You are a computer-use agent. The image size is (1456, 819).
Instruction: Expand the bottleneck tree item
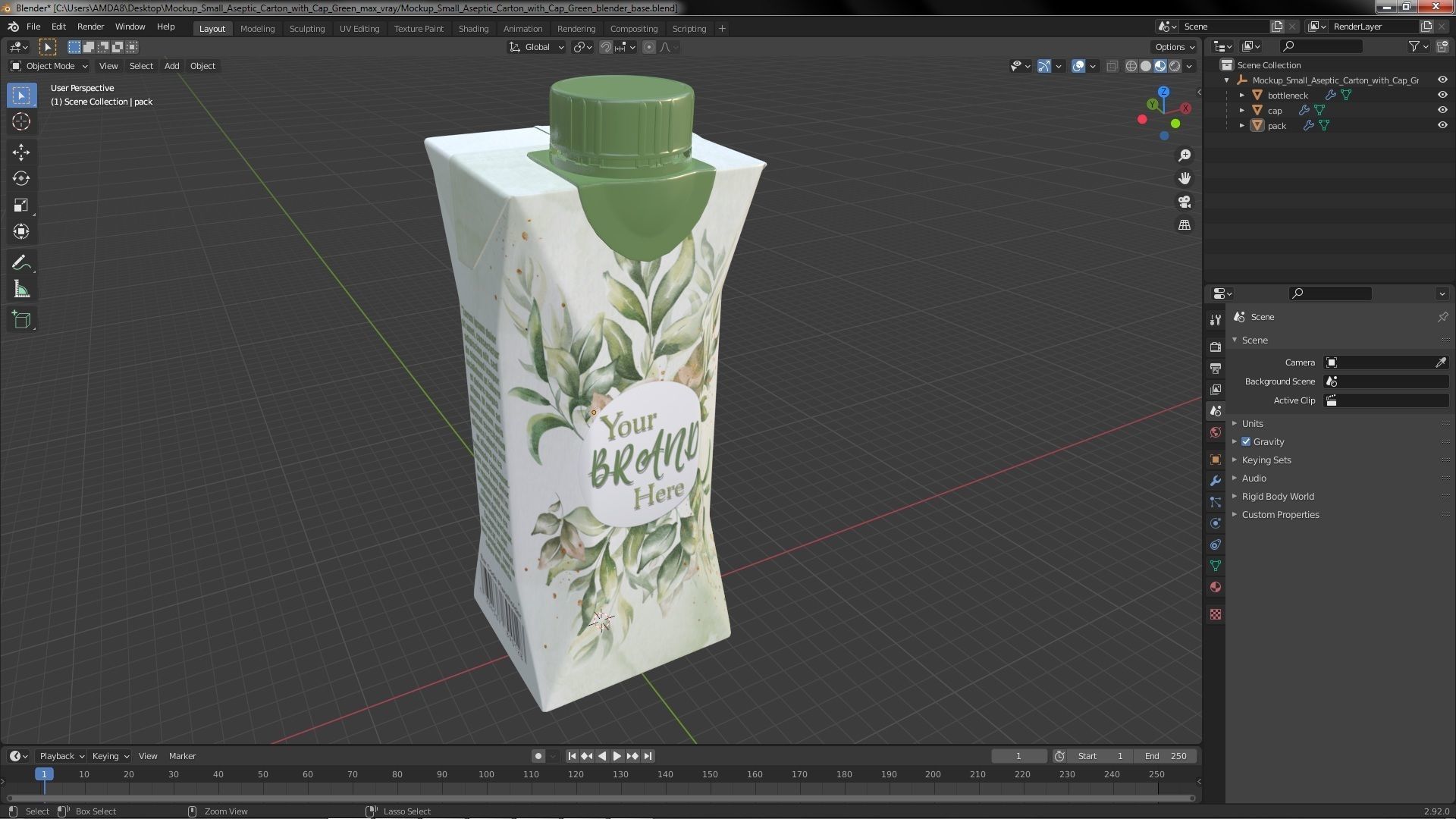click(1241, 95)
